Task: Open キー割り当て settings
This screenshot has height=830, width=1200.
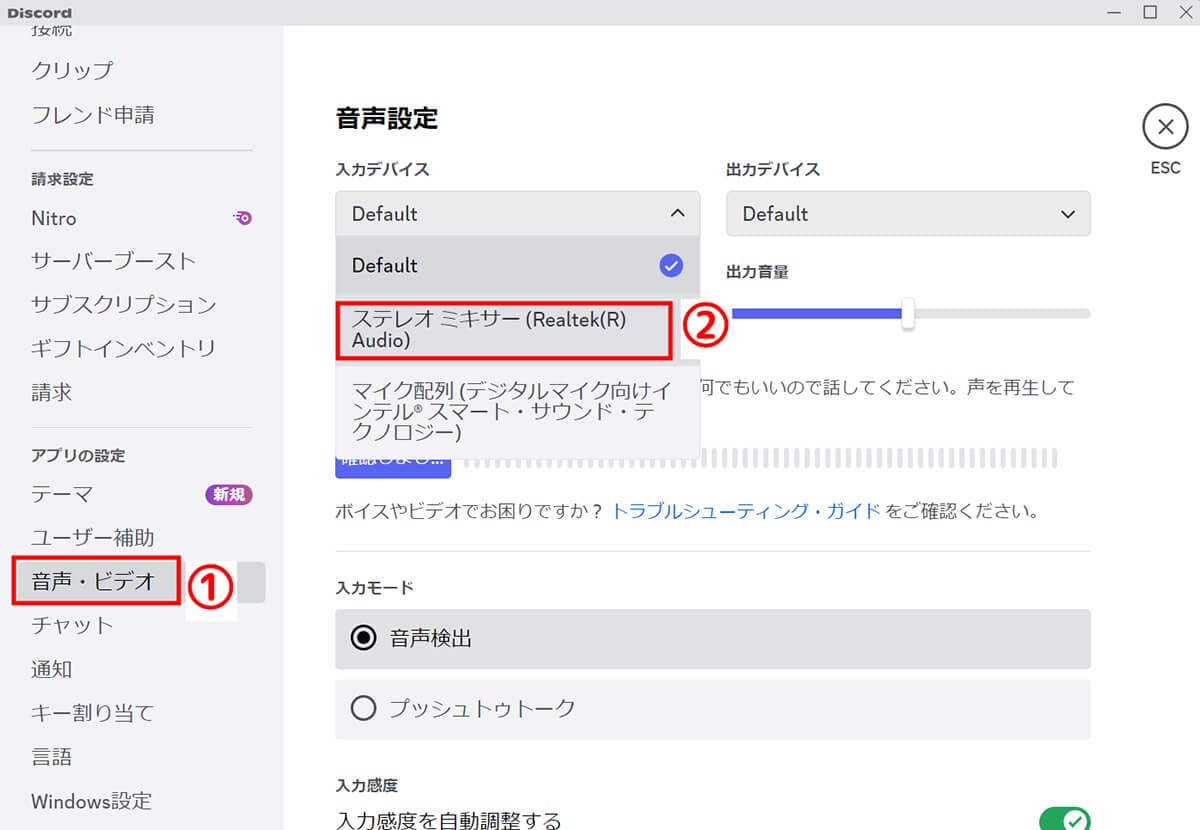Action: (93, 713)
